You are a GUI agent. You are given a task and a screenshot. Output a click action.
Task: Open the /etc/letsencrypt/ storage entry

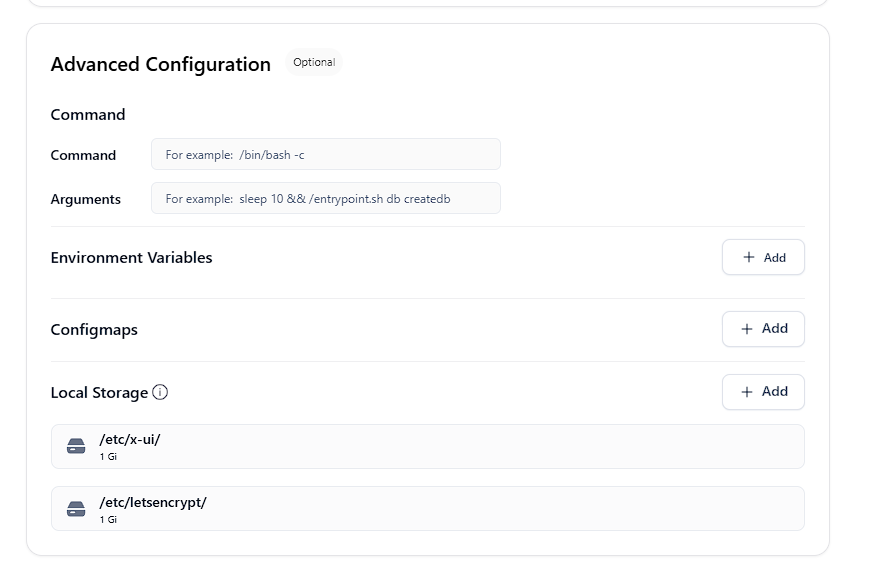pyautogui.click(x=427, y=509)
